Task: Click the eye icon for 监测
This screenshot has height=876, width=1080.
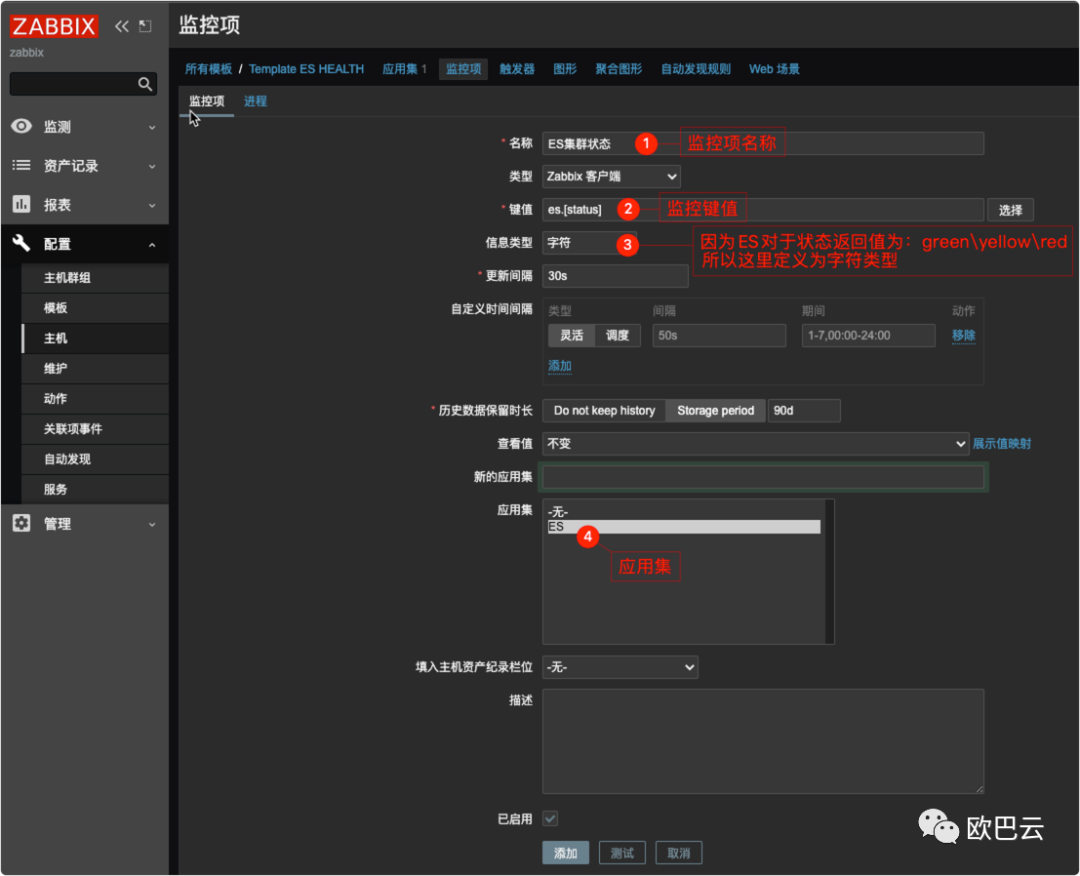Action: click(x=21, y=126)
